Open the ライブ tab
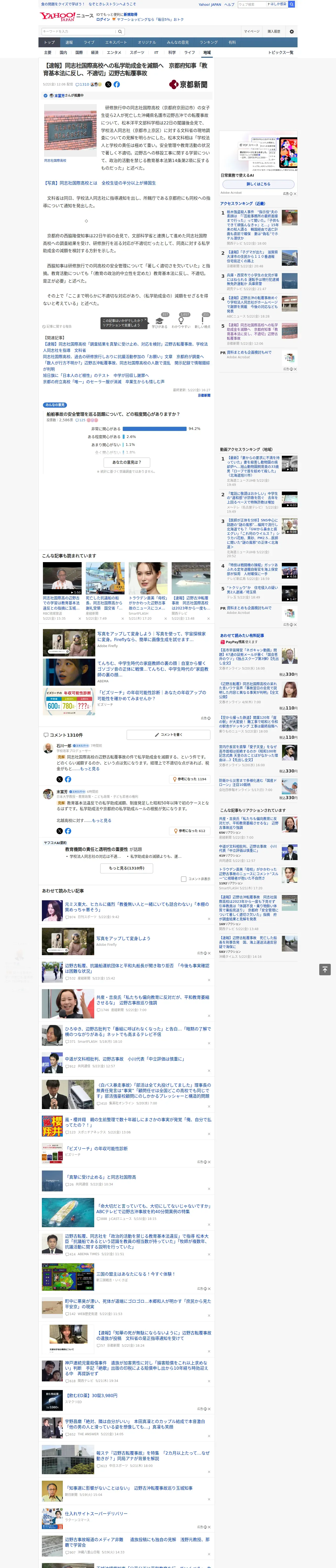This screenshot has width=336, height=1568. 89,43
